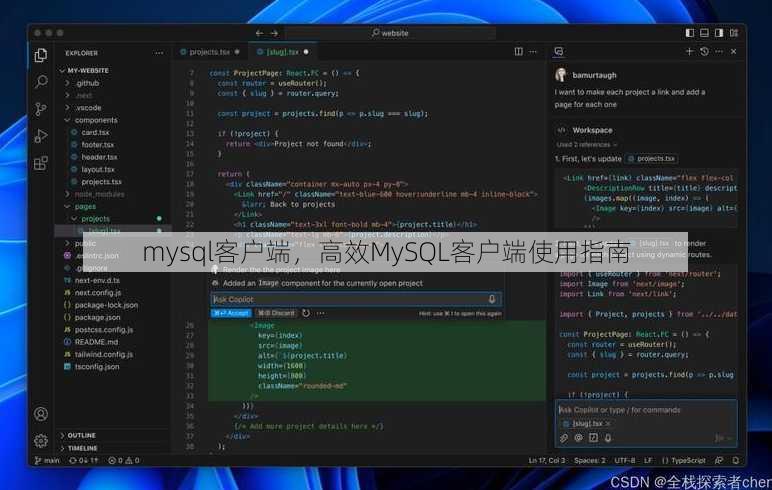Expand the Used 2 references list
This screenshot has height=490, width=772.
click(586, 145)
